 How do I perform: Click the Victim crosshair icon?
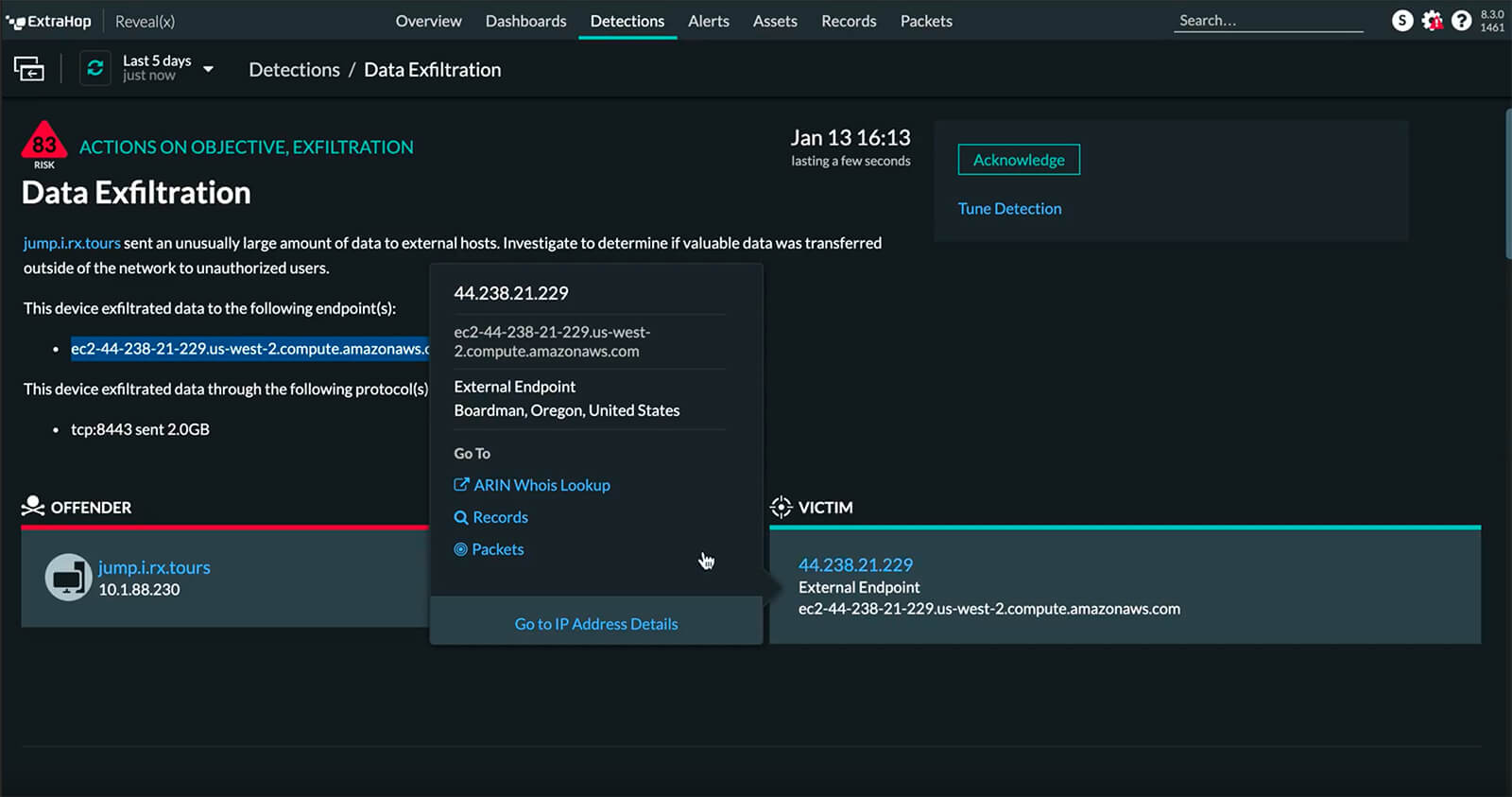(782, 507)
